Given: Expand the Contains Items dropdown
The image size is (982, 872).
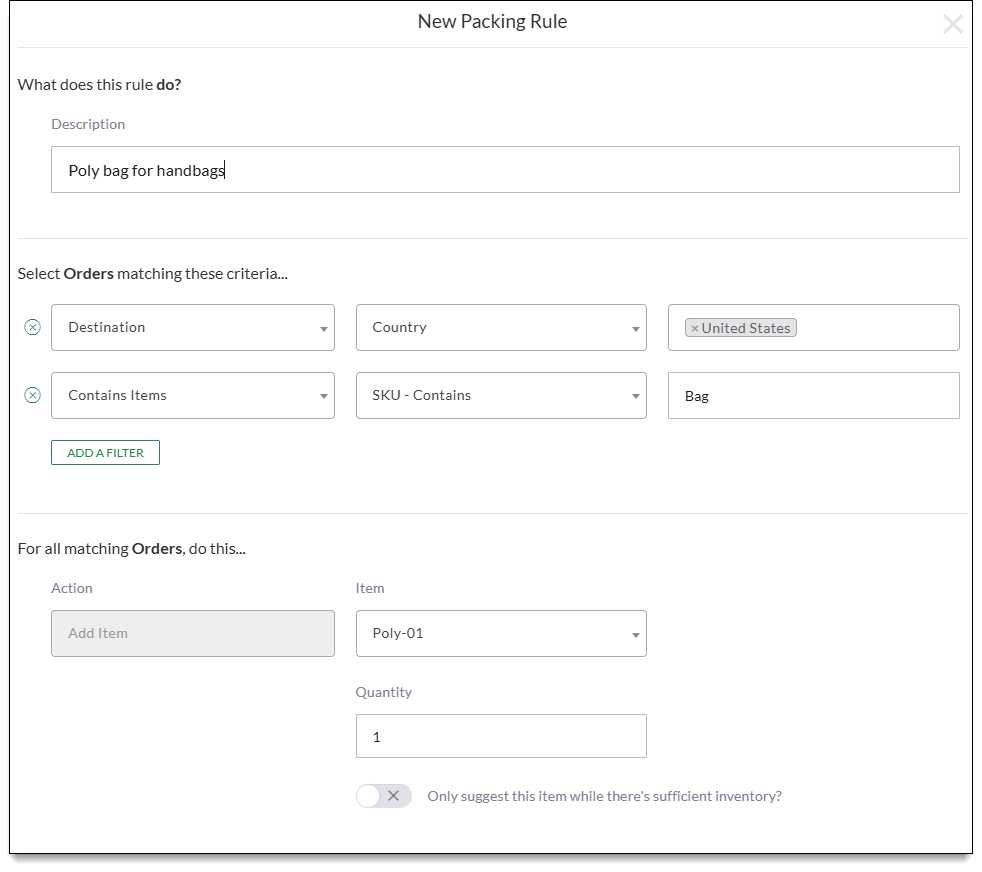Looking at the screenshot, I should click(x=192, y=396).
